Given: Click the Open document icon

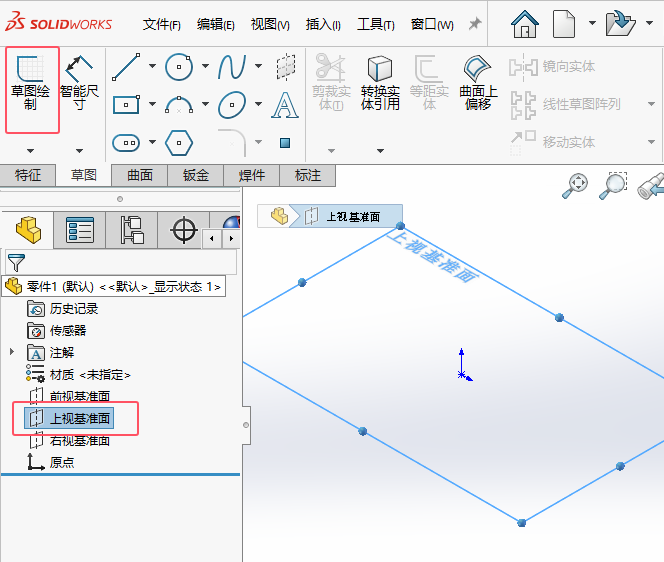Looking at the screenshot, I should pos(620,24).
